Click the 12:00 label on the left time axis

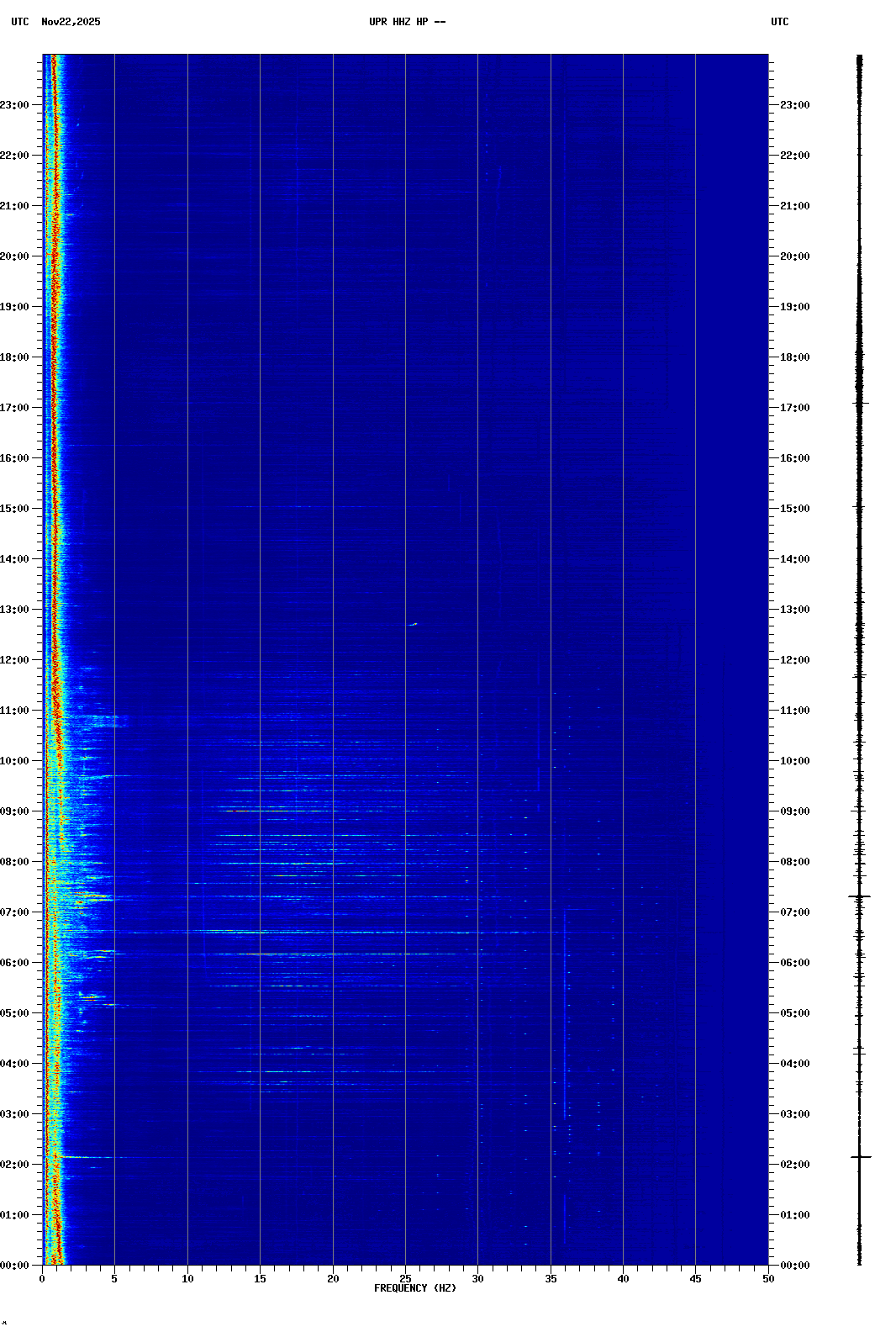[x=14, y=660]
